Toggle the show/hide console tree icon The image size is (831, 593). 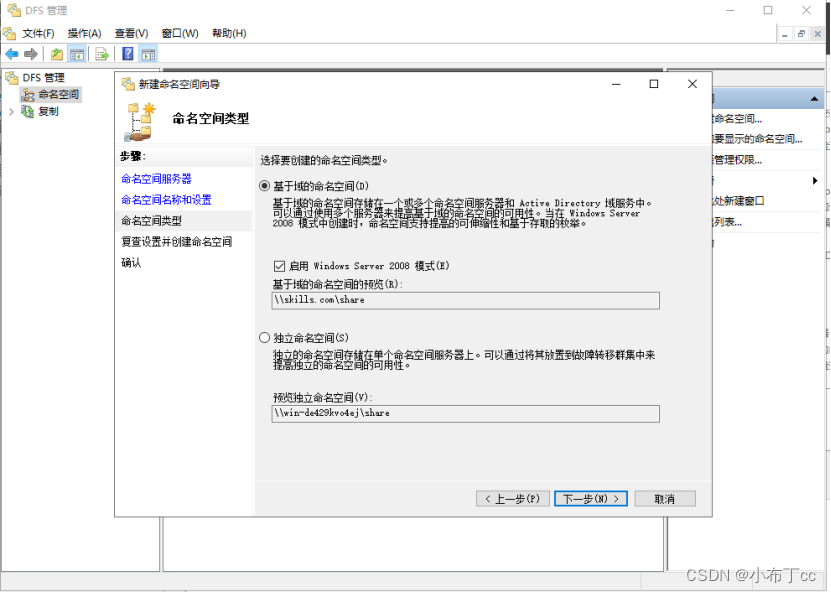(x=77, y=54)
